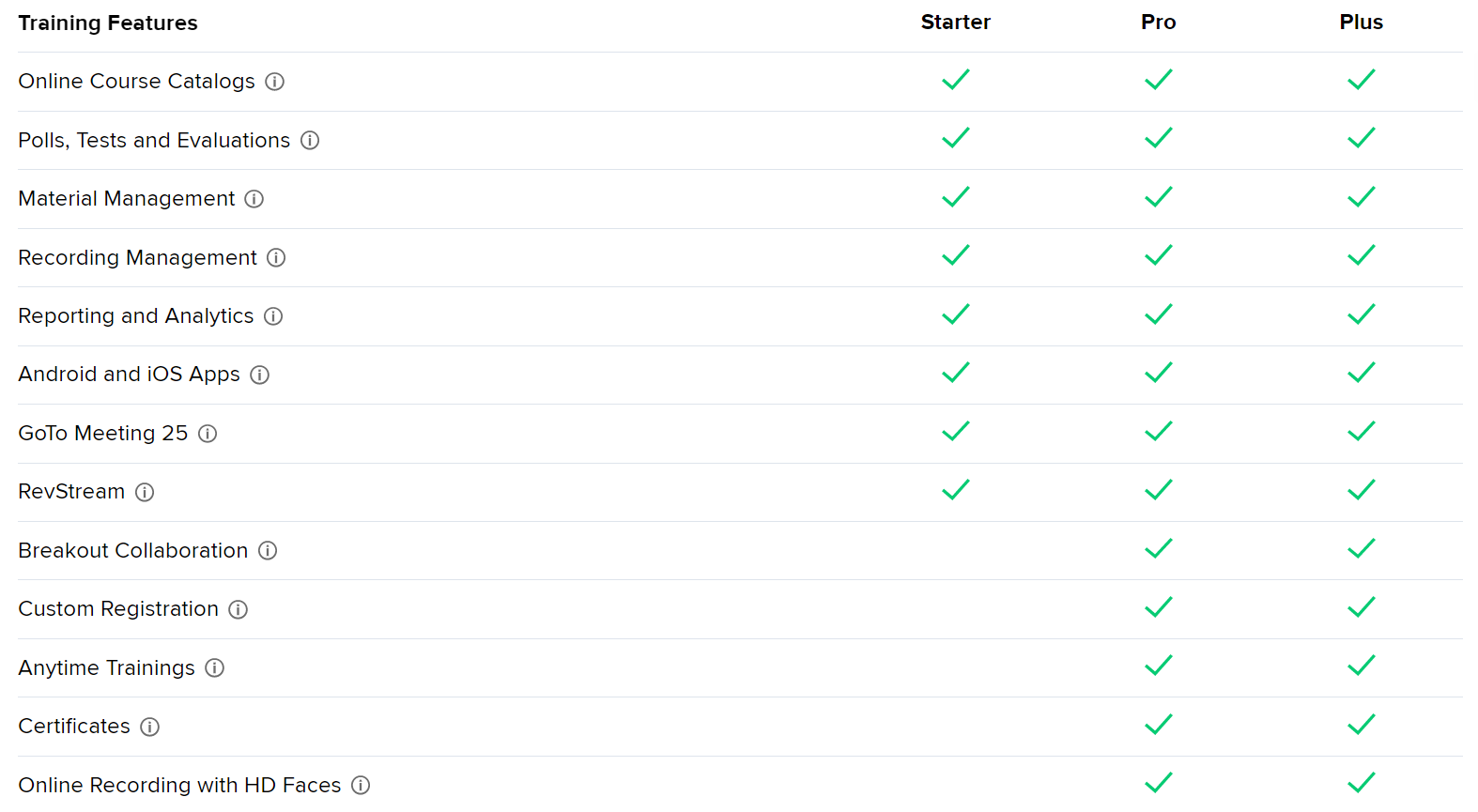Open Android and iOS Apps info icon

tap(260, 375)
